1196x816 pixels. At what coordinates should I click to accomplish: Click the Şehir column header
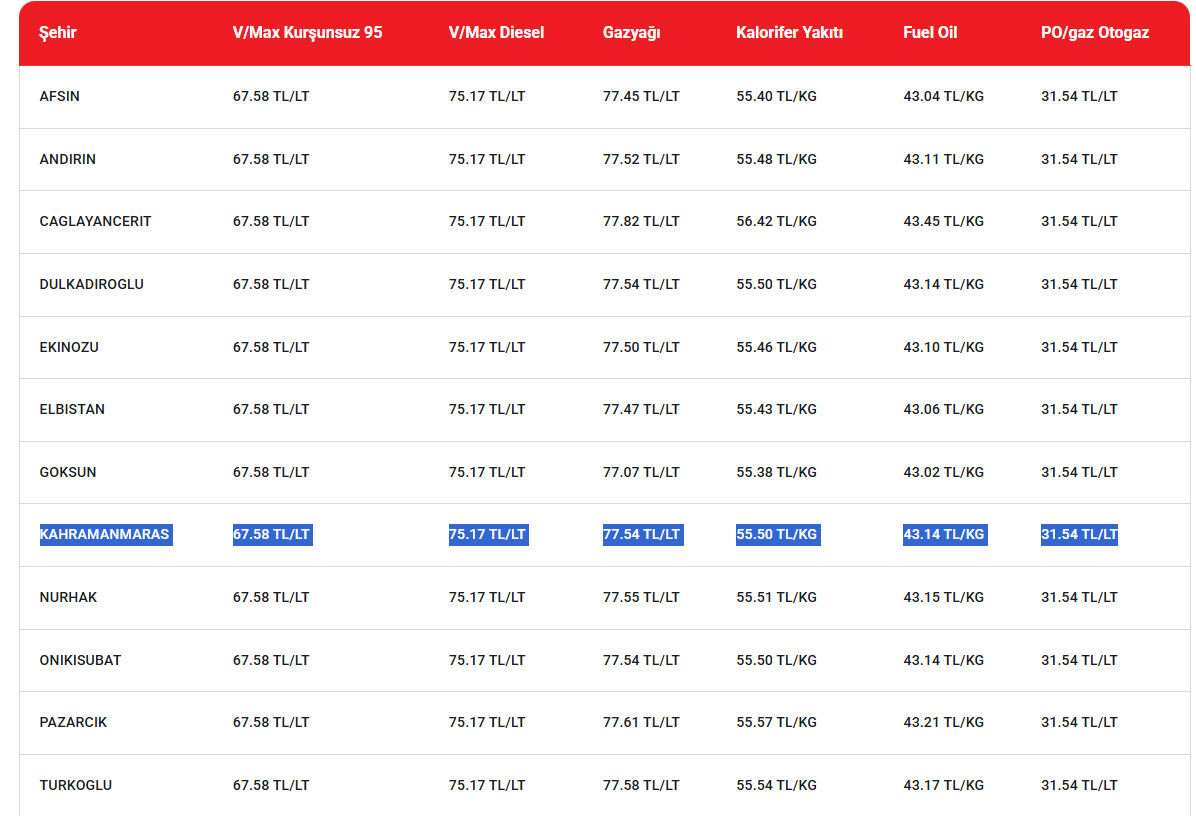click(x=58, y=33)
